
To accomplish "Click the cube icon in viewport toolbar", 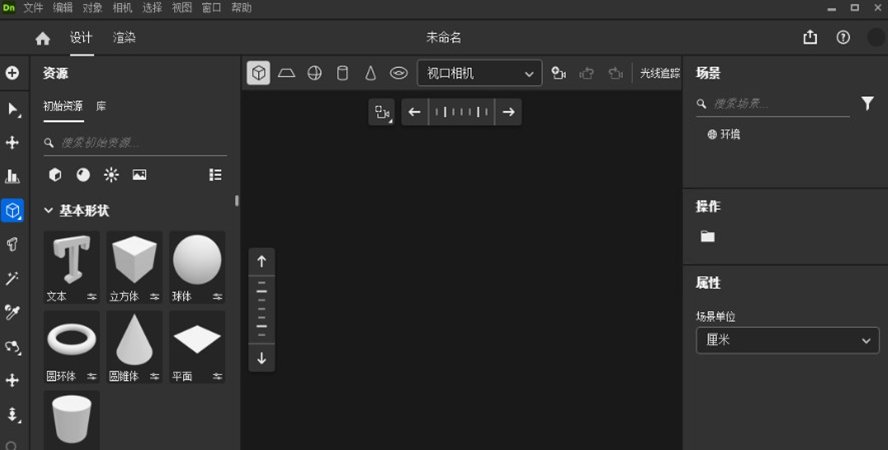I will click(x=258, y=73).
